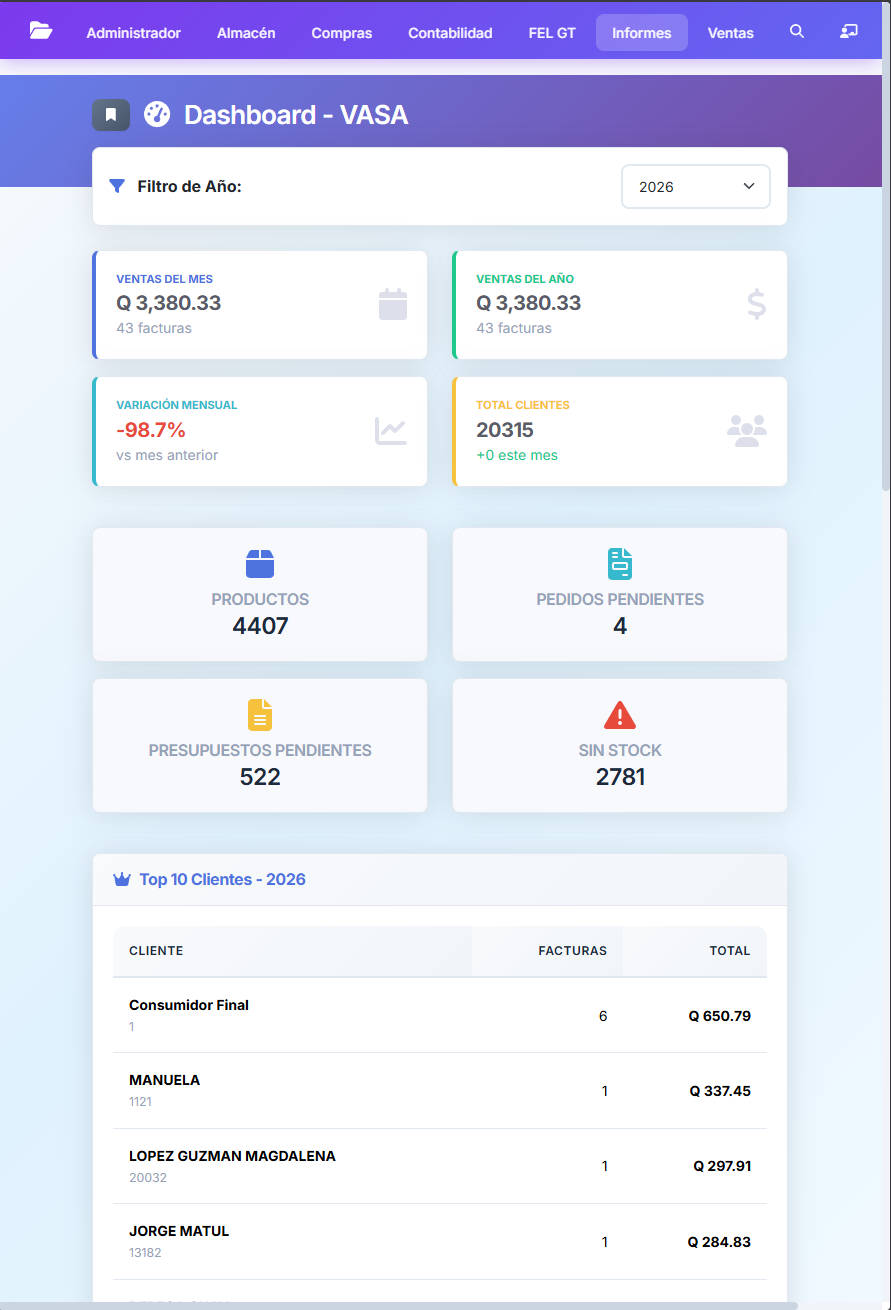
Task: Click the Facturas column header
Action: [x=572, y=951]
